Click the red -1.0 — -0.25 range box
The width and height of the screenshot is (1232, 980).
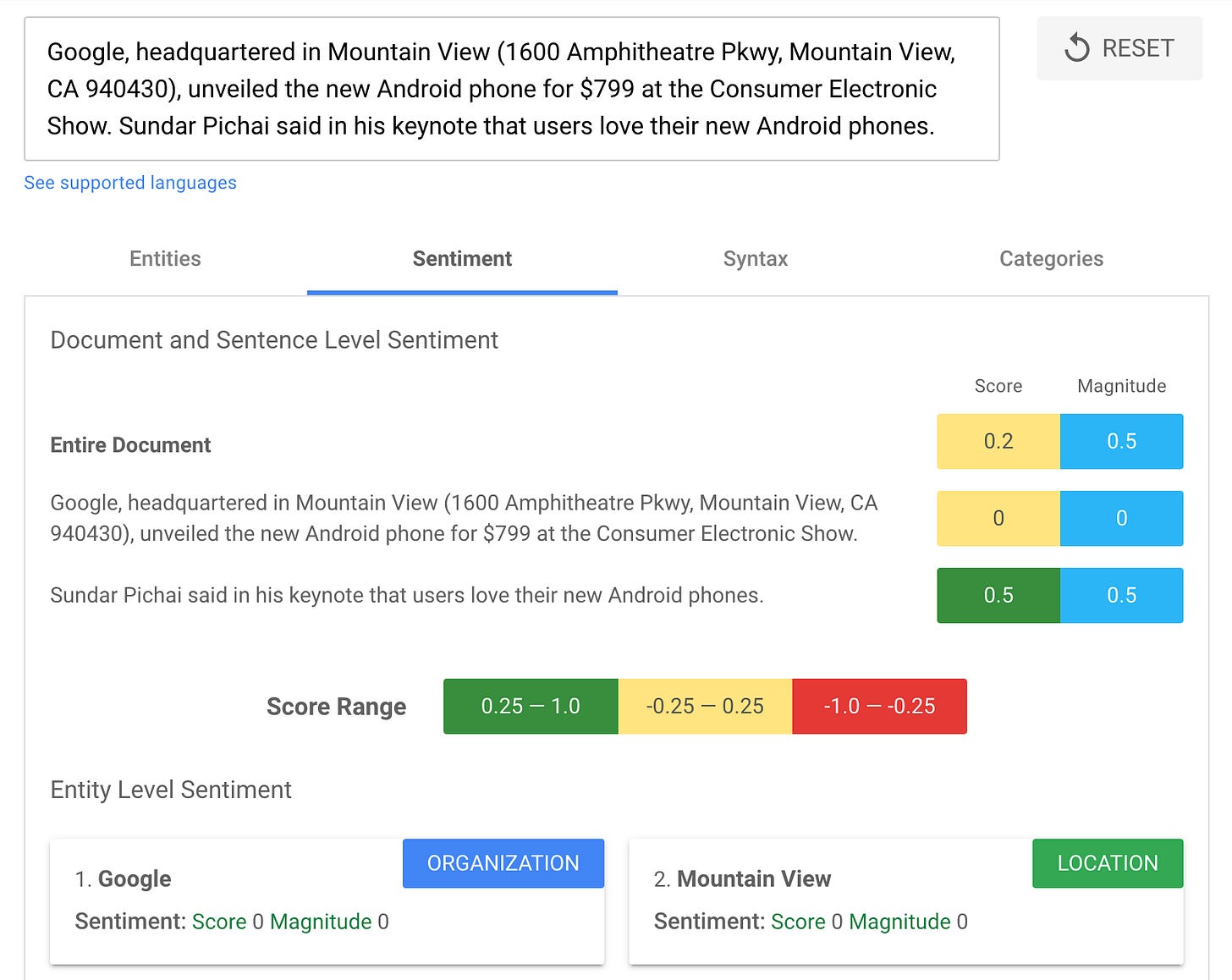pyautogui.click(x=880, y=706)
